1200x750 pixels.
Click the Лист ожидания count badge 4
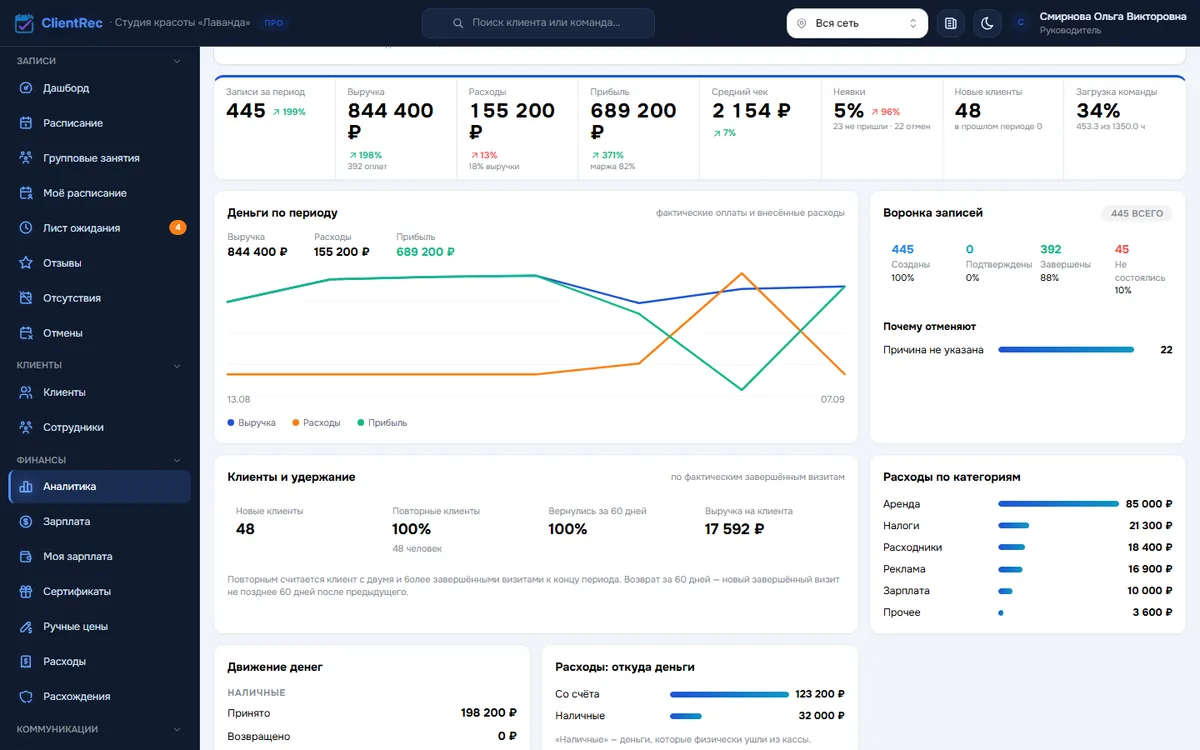tap(178, 228)
